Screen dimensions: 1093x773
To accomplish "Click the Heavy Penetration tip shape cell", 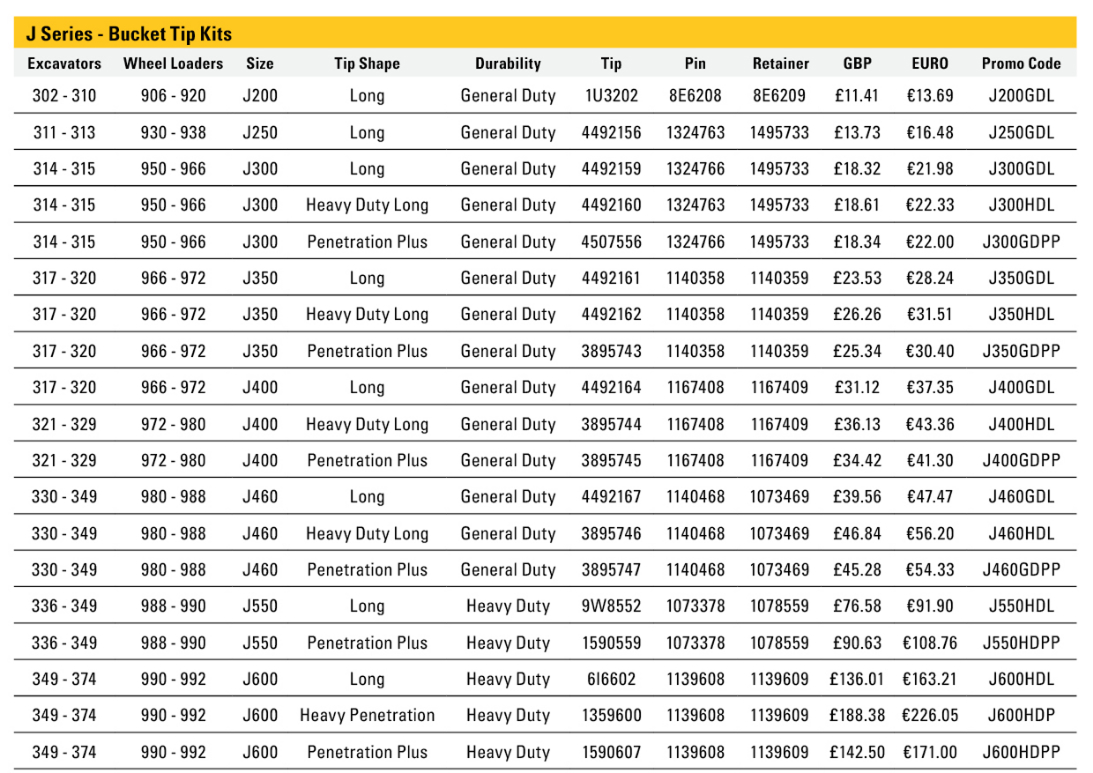I will [367, 715].
